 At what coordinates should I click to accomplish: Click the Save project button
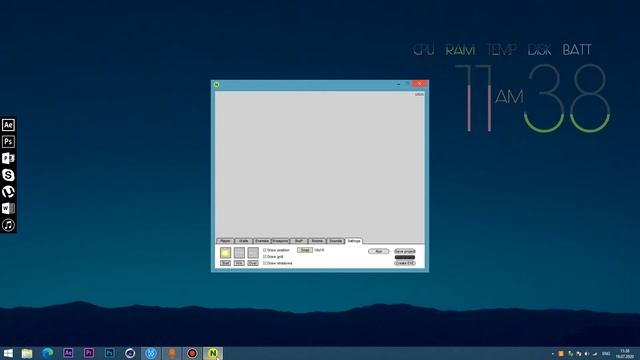pyautogui.click(x=404, y=251)
